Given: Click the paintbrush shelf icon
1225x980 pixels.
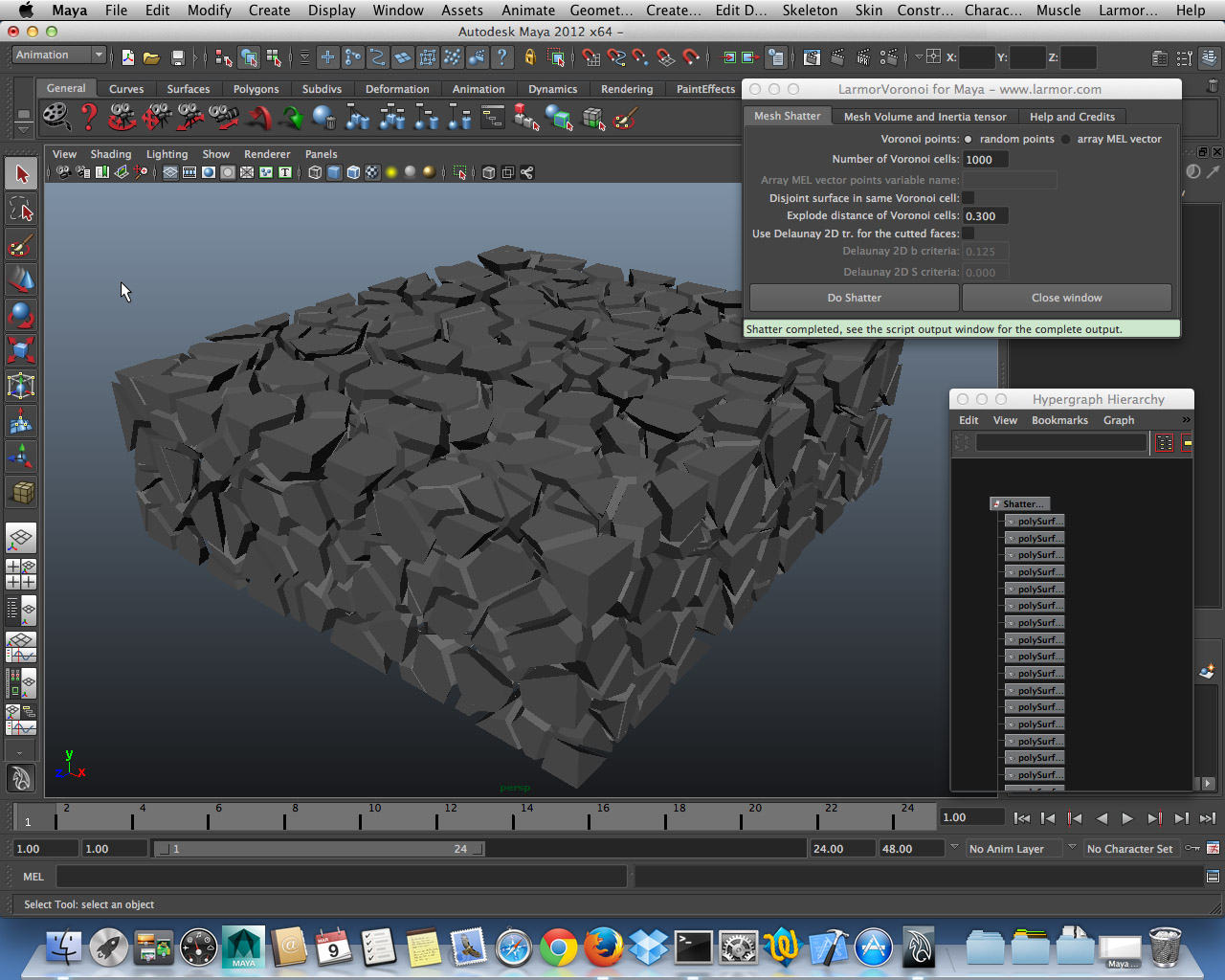Looking at the screenshot, I should click(626, 118).
